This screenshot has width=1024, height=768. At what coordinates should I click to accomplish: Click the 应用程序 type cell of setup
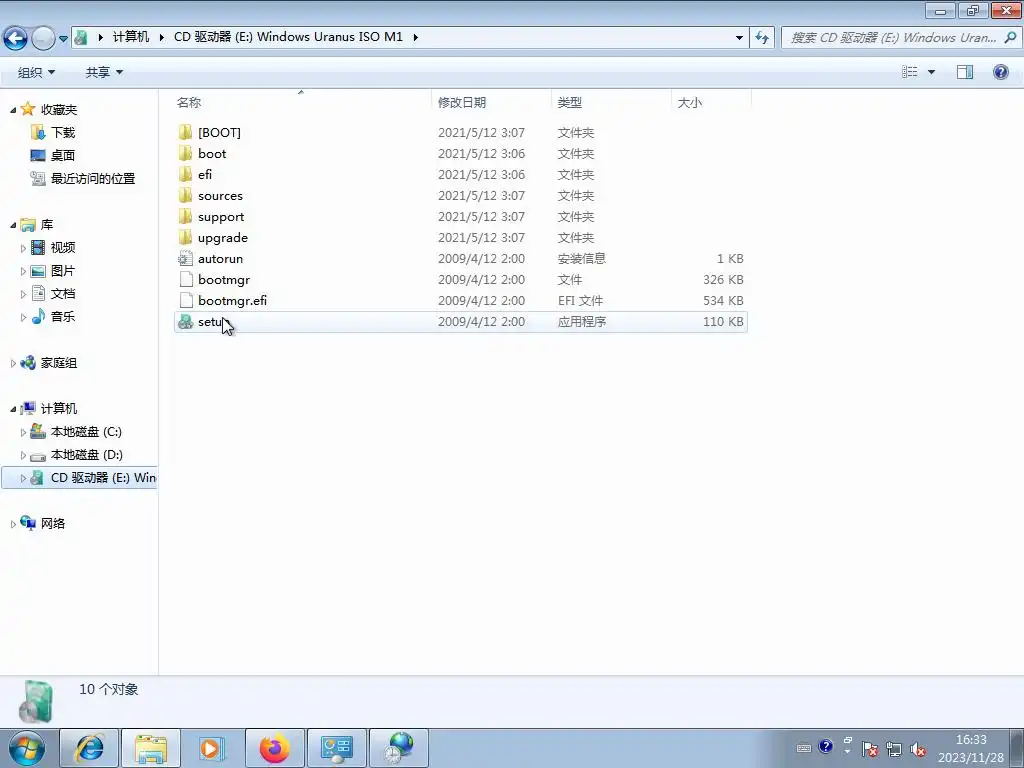pos(582,321)
